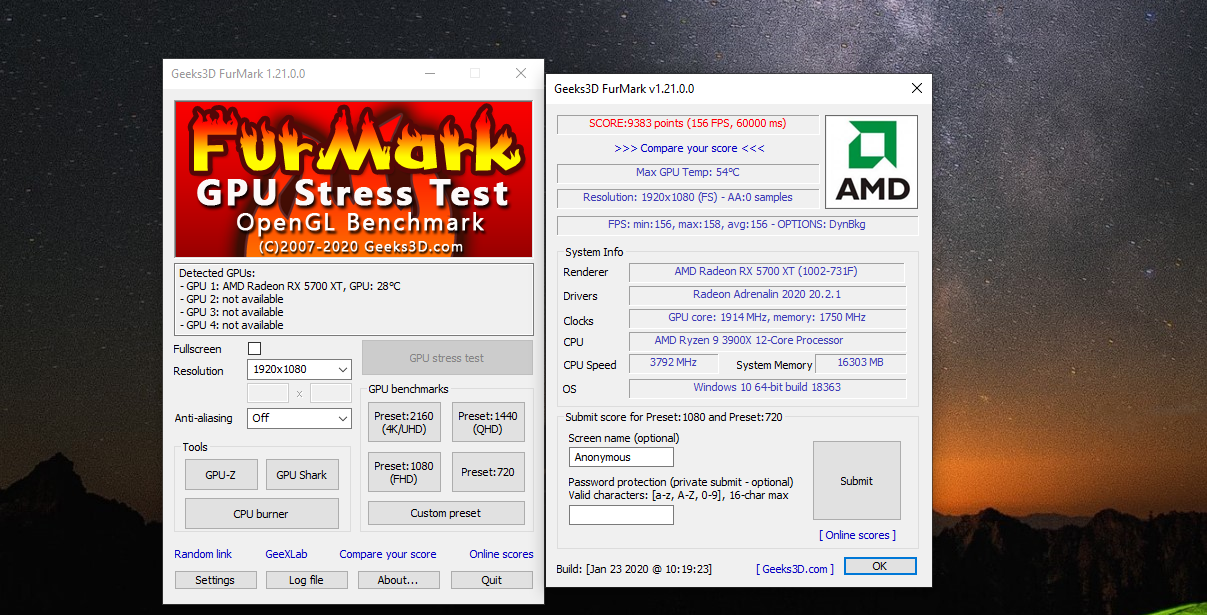Screen dimensions: 1207x615
Task: Run the Preset:1440 (QHD) benchmark
Action: (488, 422)
